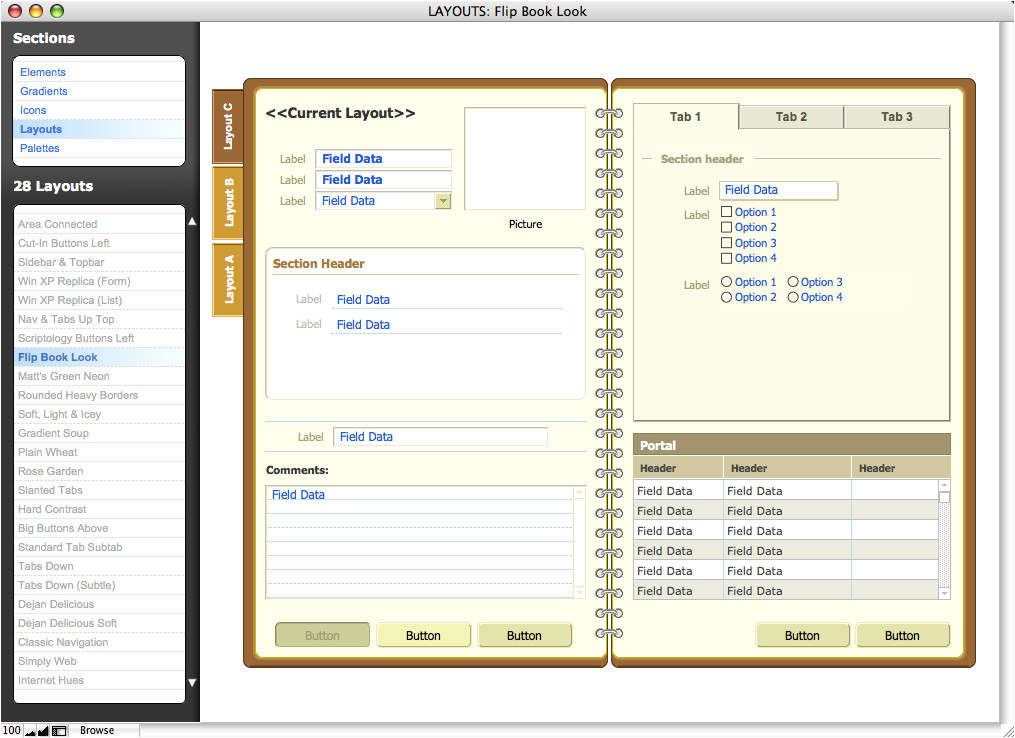The height and width of the screenshot is (738, 1015).
Task: Select the Rounded Heavy Borders layout
Action: 99,395
